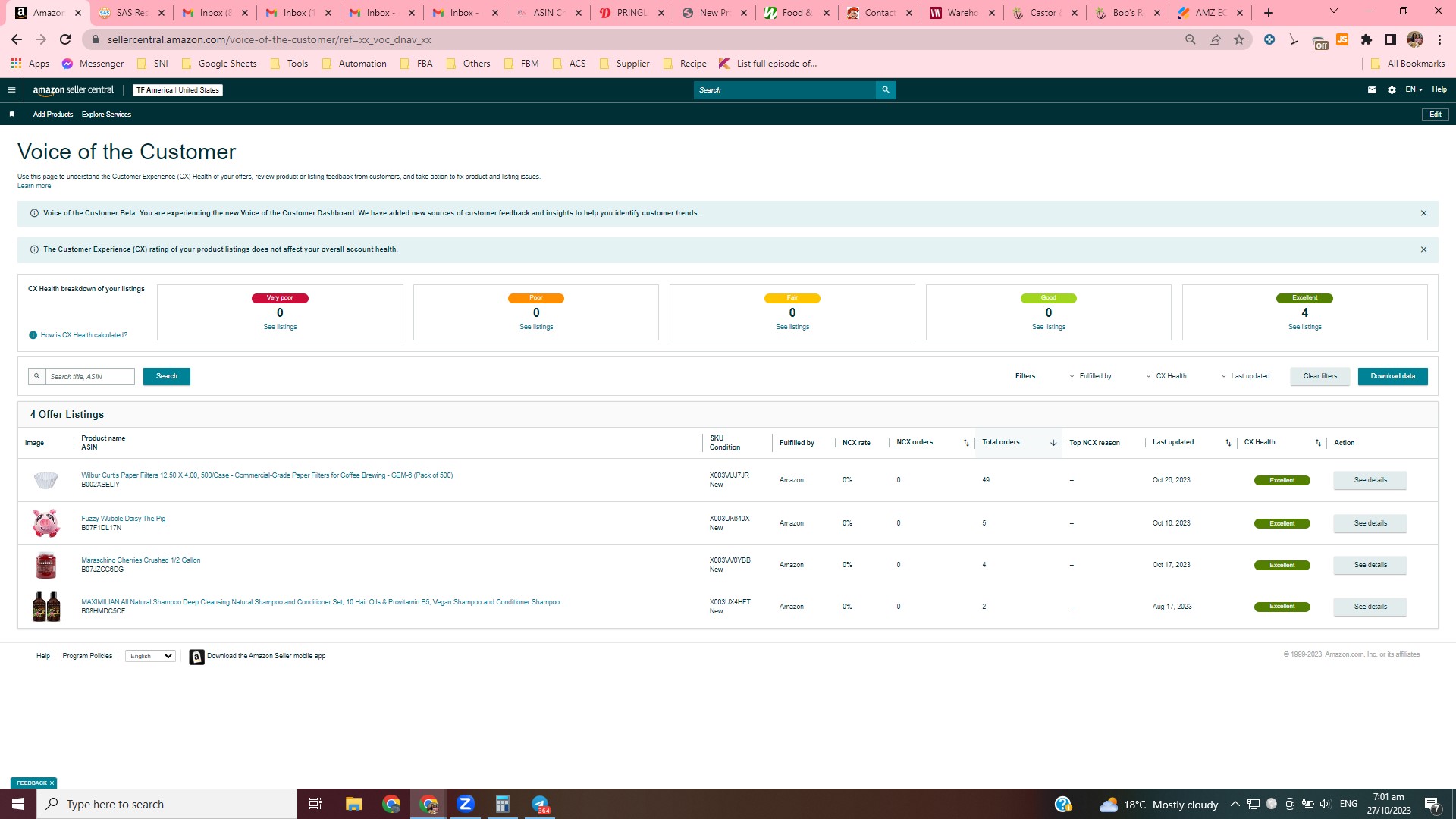1456x819 pixels.
Task: Switch to the AMZ EC browser tab
Action: (x=1210, y=13)
